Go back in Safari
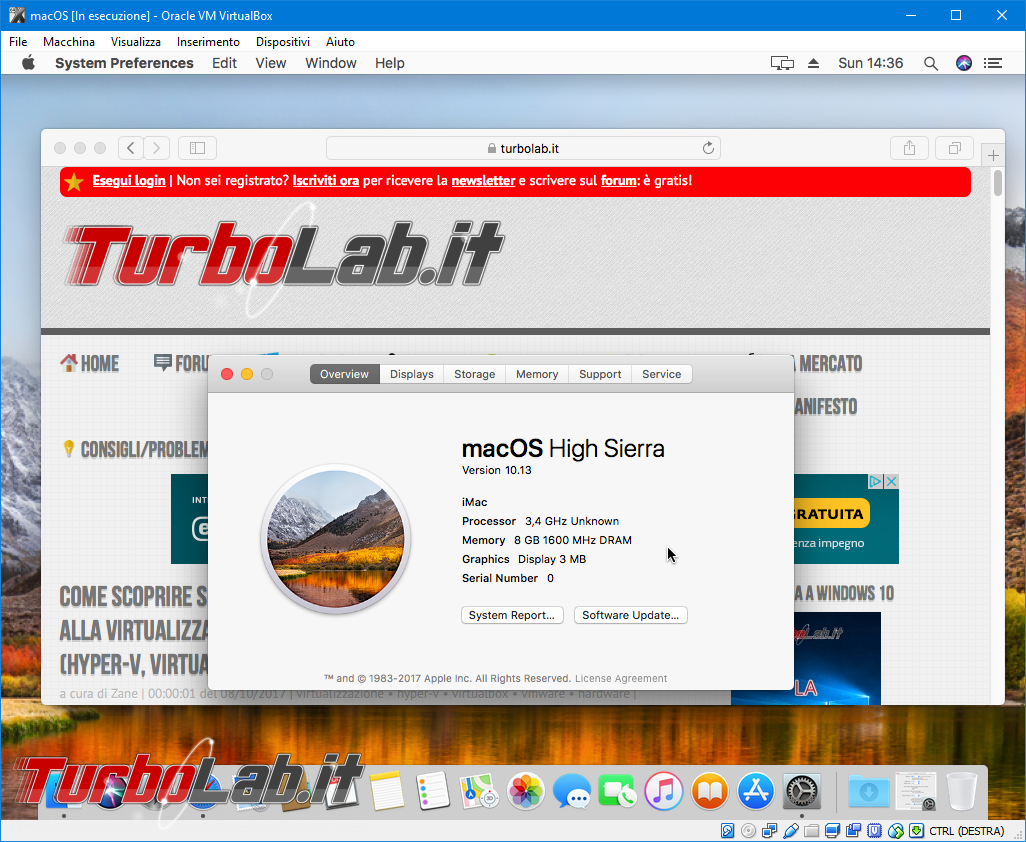1026x842 pixels. [x=131, y=148]
